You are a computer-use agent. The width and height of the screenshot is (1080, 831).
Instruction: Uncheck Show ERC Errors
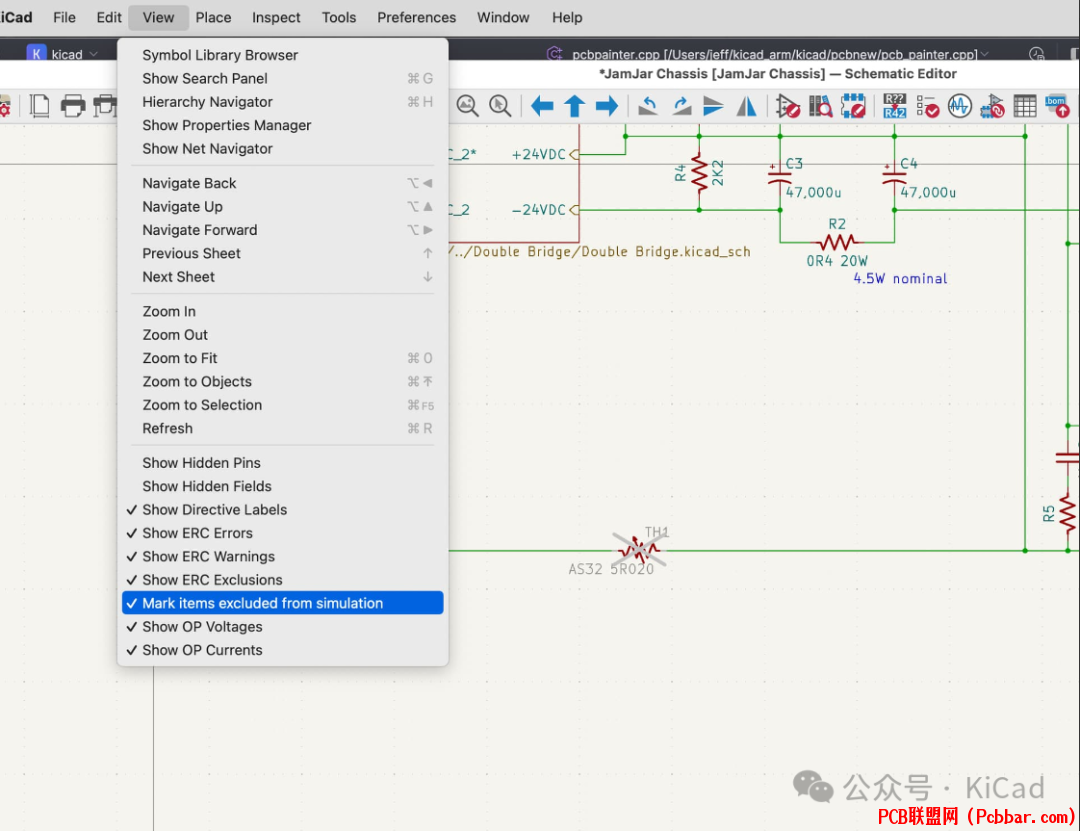(x=282, y=533)
